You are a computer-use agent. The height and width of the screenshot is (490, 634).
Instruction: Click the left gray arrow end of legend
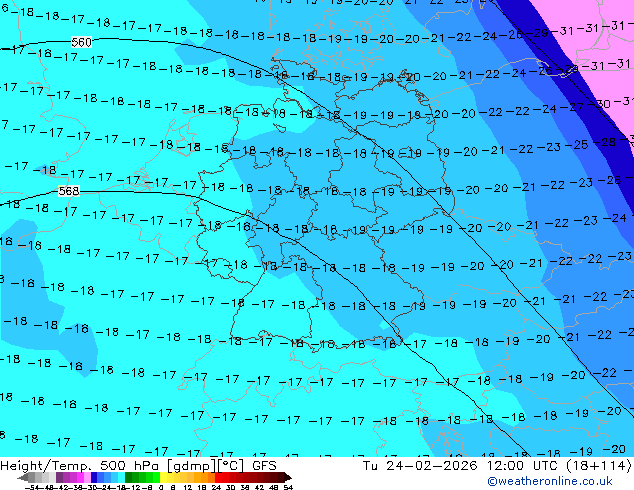(x=23, y=477)
